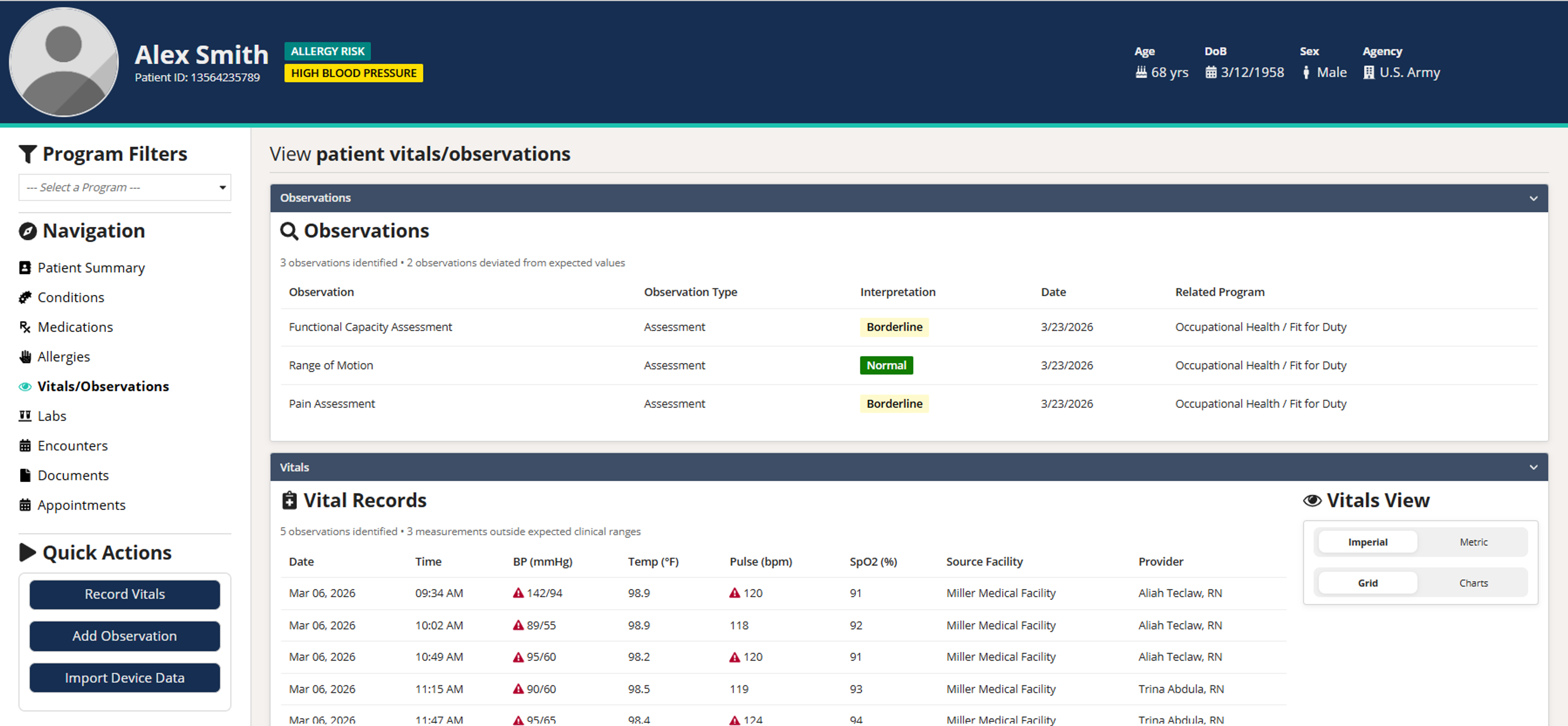Click the Interpretation column header
The width and height of the screenshot is (1568, 726).
(x=898, y=293)
